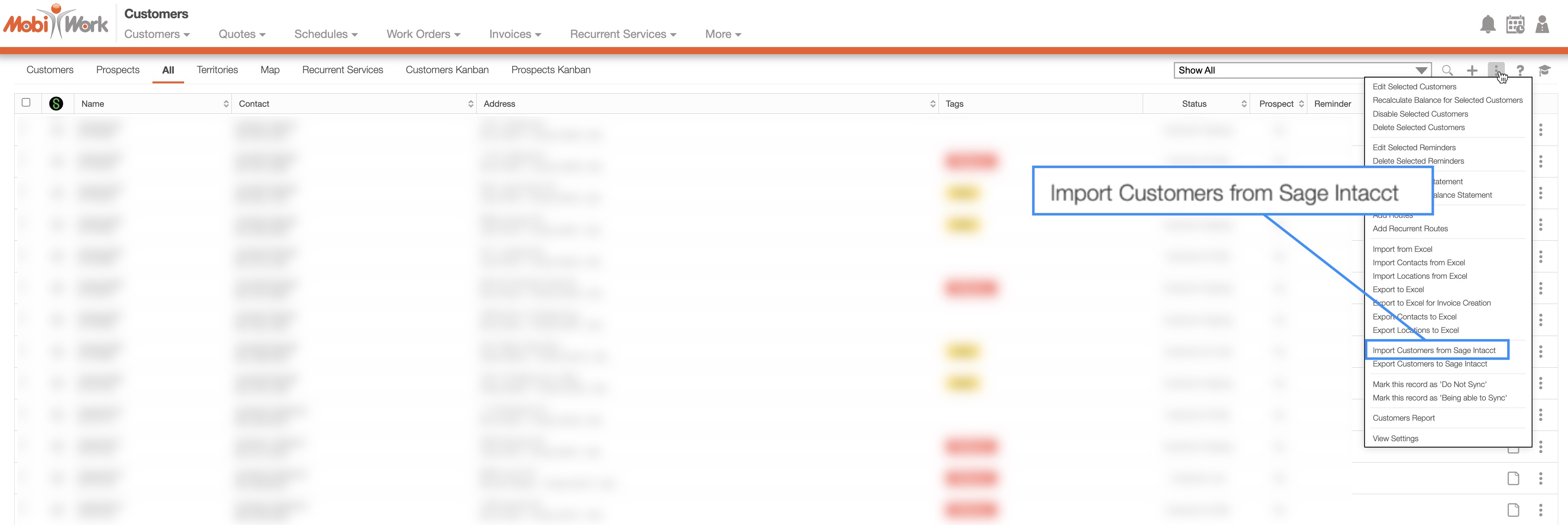1568x525 pixels.
Task: Click the plus icon to add customer
Action: click(x=1472, y=71)
